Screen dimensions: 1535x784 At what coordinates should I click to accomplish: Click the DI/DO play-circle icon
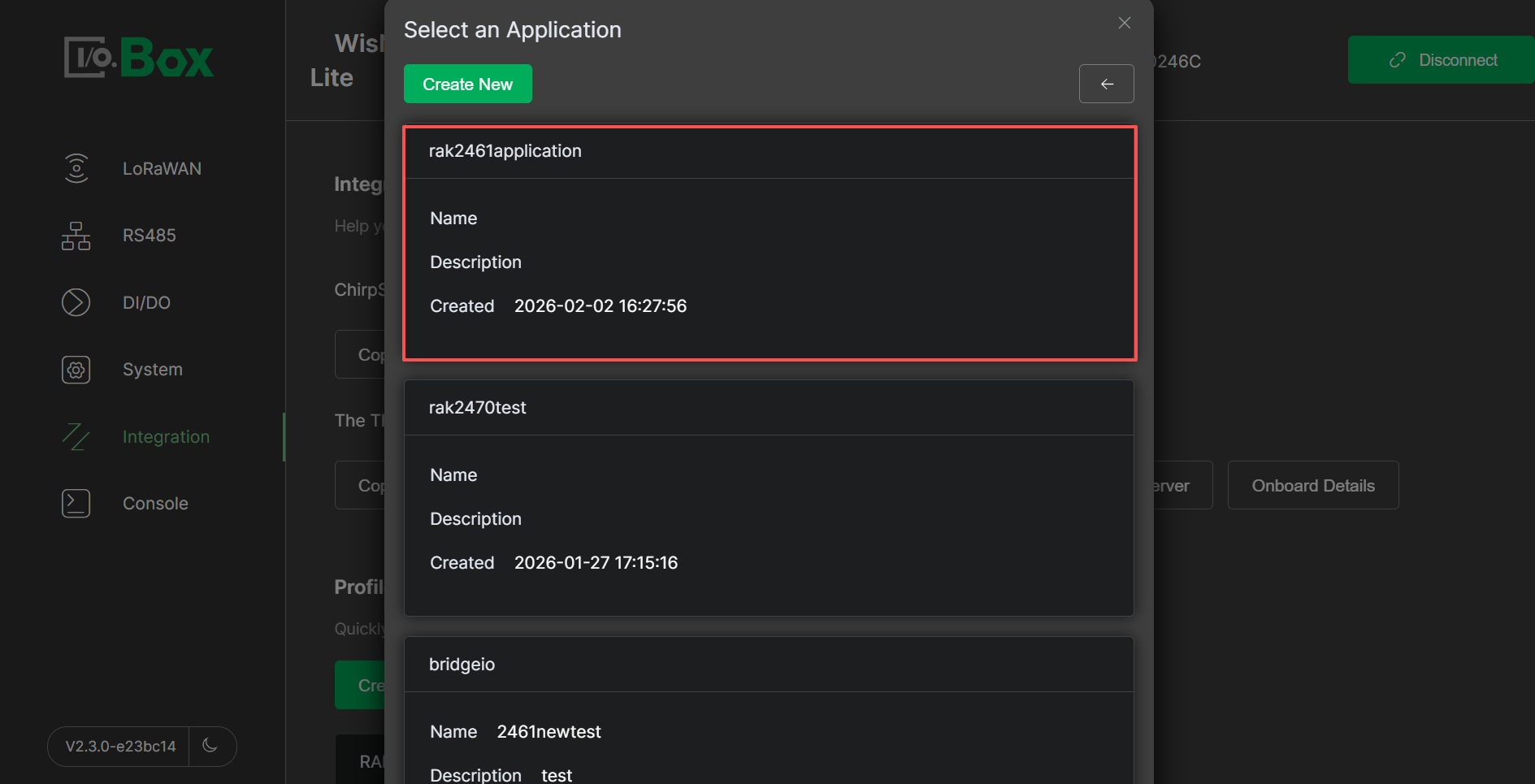click(76, 302)
